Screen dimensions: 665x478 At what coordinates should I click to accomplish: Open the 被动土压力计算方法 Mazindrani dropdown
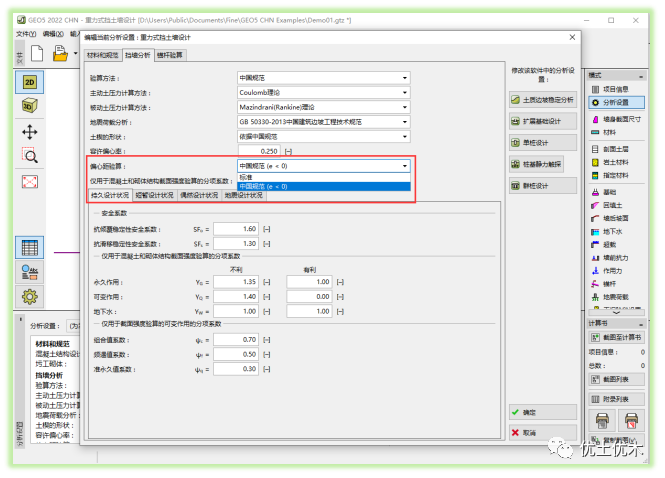[x=324, y=107]
